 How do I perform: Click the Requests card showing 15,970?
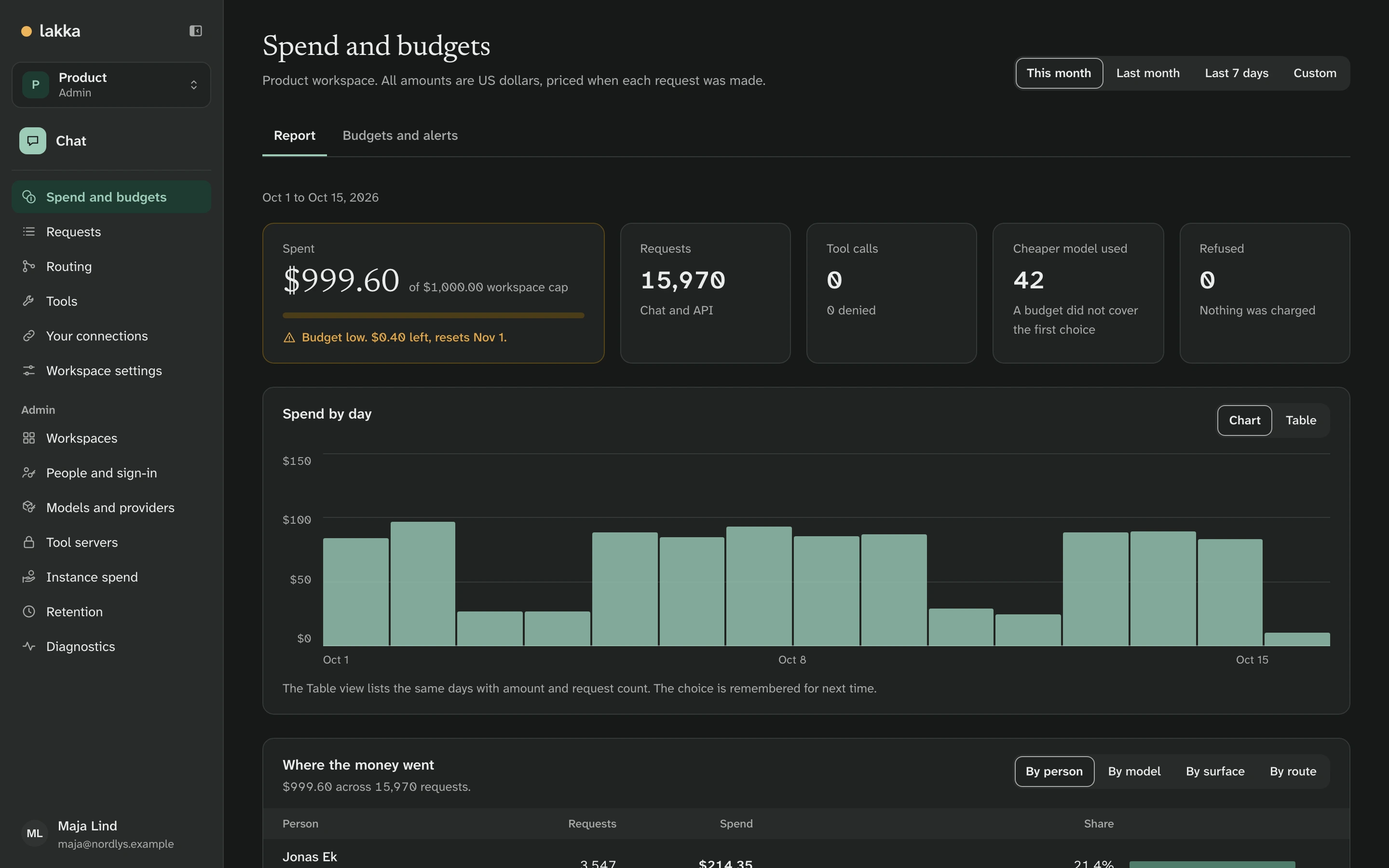click(x=706, y=293)
